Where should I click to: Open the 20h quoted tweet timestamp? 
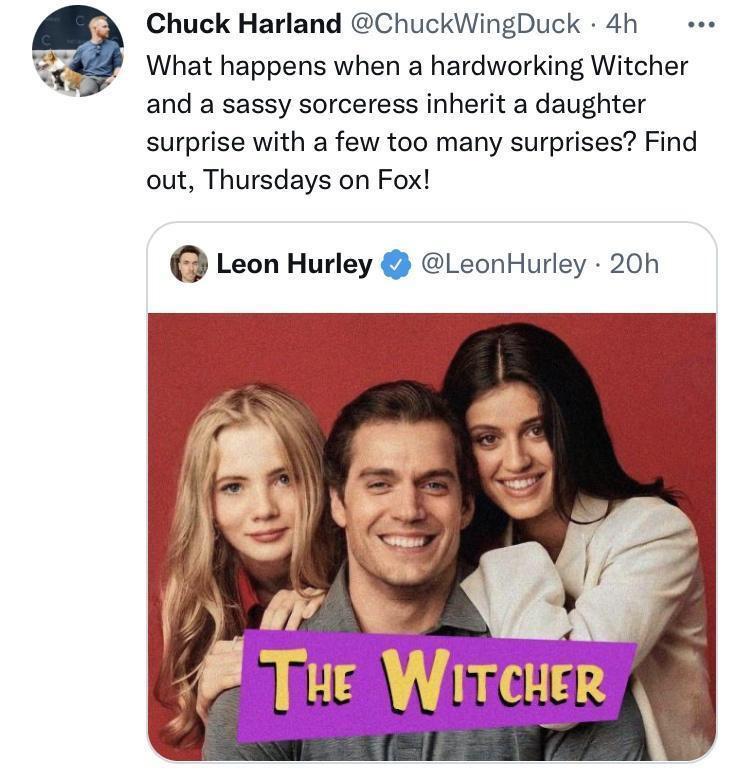(x=634, y=264)
